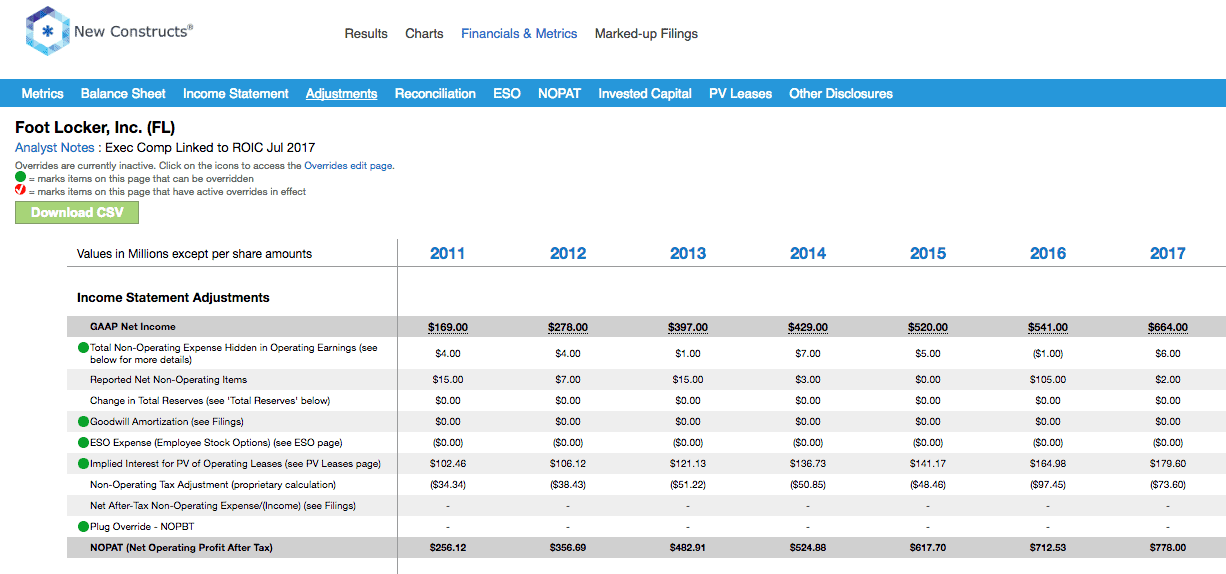
Task: Click the 2013 year column header
Action: (687, 254)
